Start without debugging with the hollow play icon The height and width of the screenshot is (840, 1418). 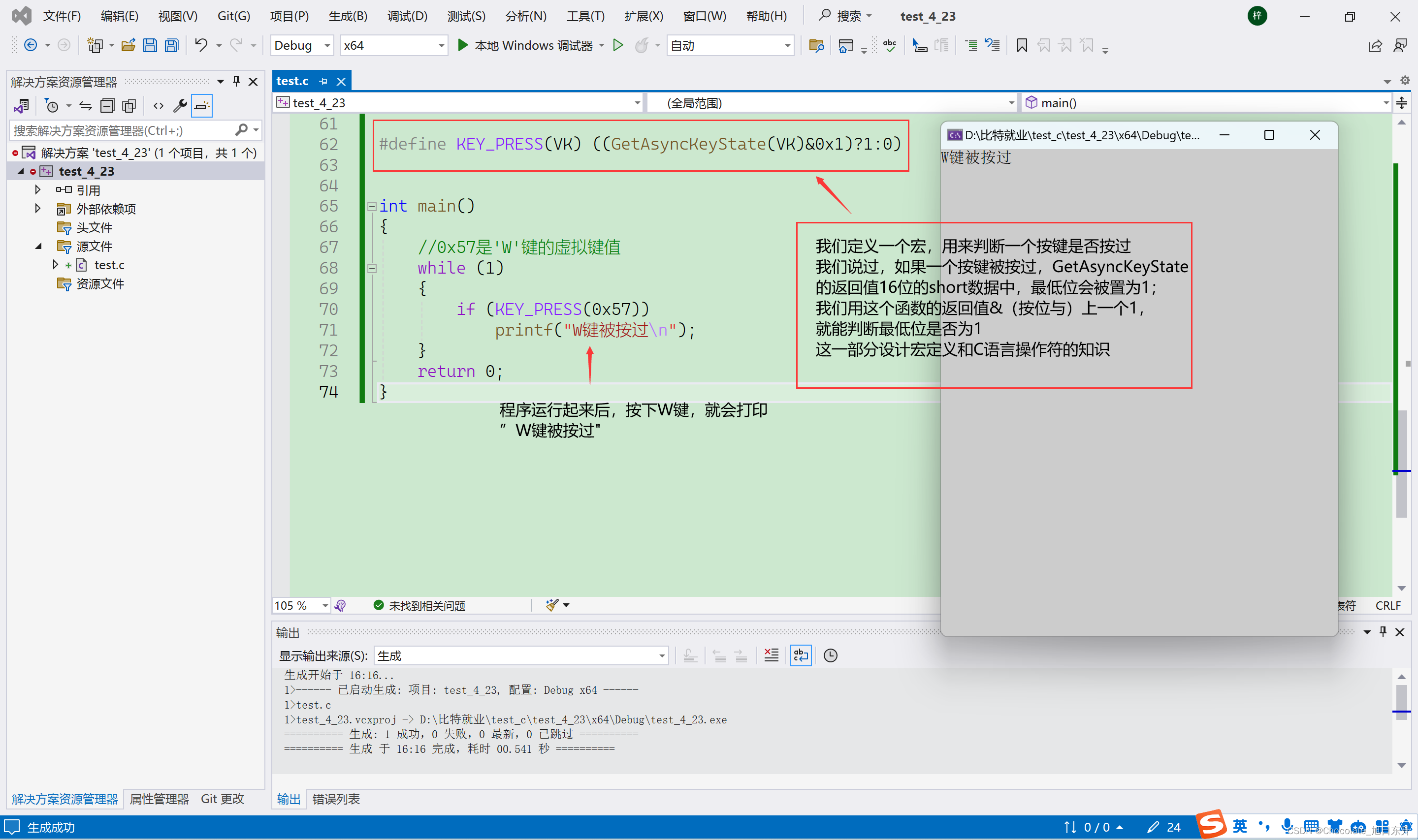pyautogui.click(x=618, y=45)
